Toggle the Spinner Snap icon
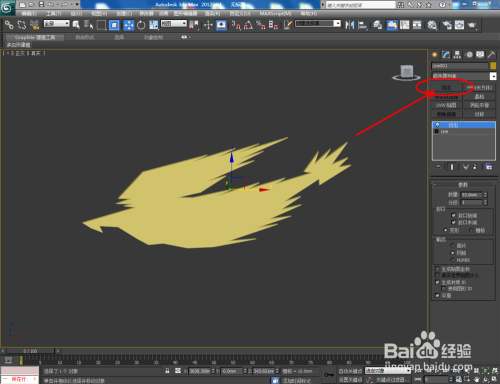The width and height of the screenshot is (500, 384). pos(273,25)
